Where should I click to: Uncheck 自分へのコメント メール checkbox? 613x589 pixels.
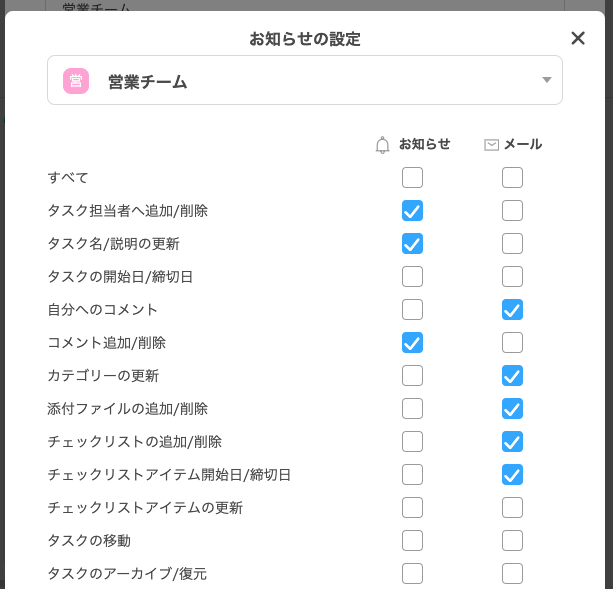pyautogui.click(x=512, y=310)
